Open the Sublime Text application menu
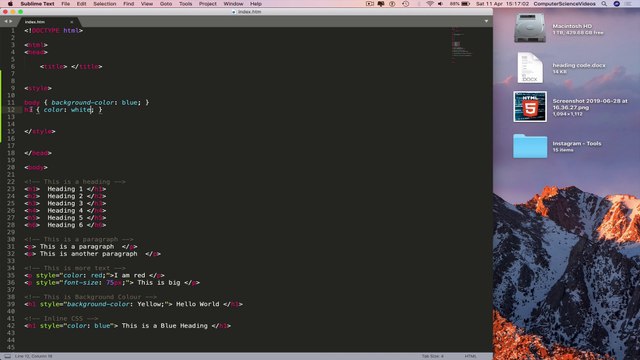This screenshot has height=360, width=640. pyautogui.click(x=37, y=4)
